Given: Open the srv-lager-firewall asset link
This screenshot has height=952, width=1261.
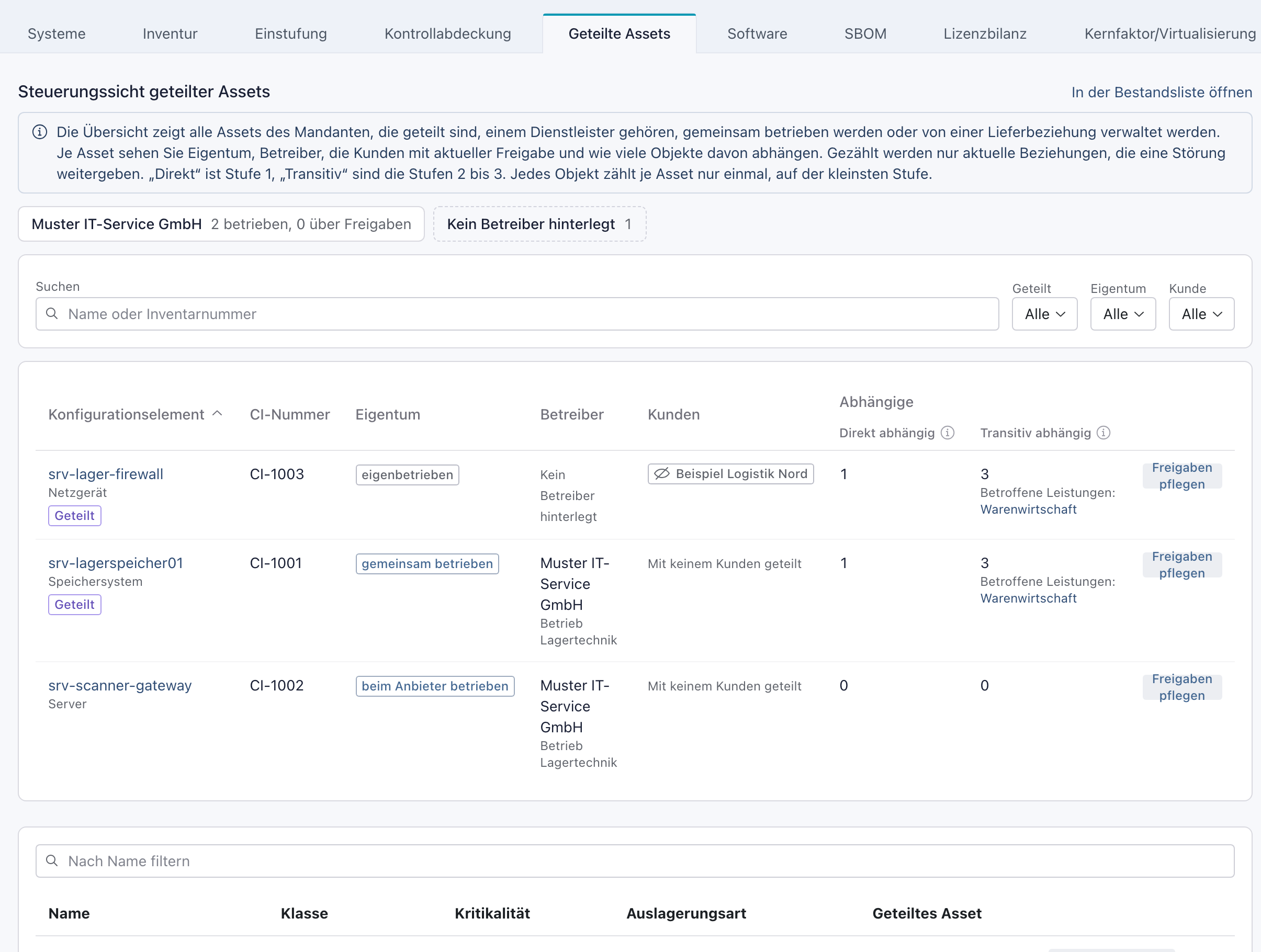Looking at the screenshot, I should coord(106,474).
